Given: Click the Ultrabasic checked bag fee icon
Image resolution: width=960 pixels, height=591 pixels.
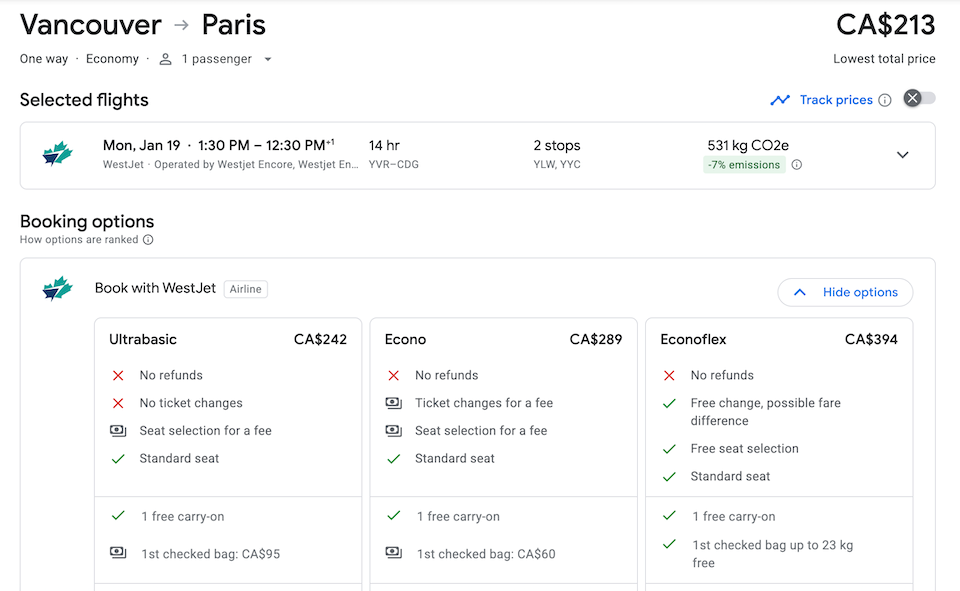Looking at the screenshot, I should (118, 554).
